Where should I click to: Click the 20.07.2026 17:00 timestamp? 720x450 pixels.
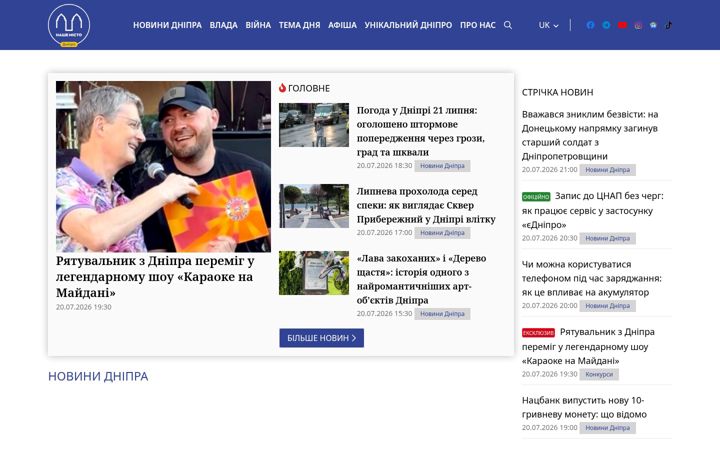(x=384, y=233)
